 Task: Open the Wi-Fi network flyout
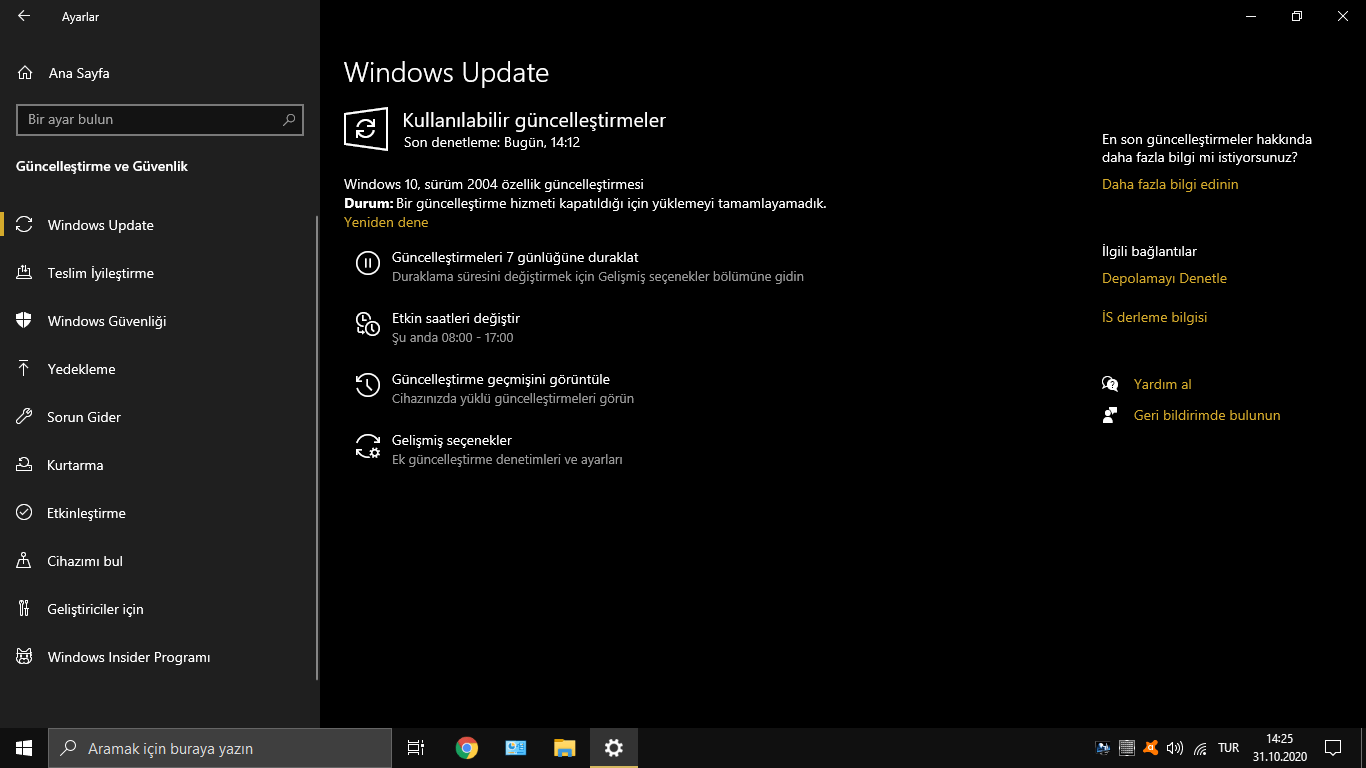pyautogui.click(x=1200, y=748)
